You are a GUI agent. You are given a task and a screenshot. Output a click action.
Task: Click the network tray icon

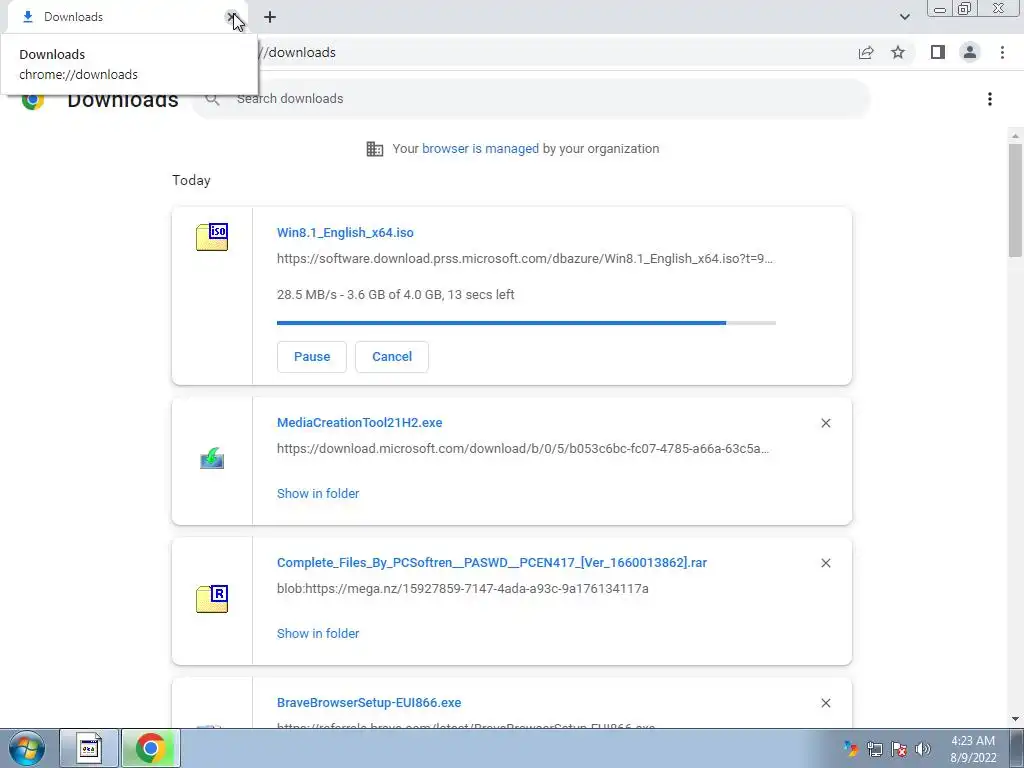point(874,748)
